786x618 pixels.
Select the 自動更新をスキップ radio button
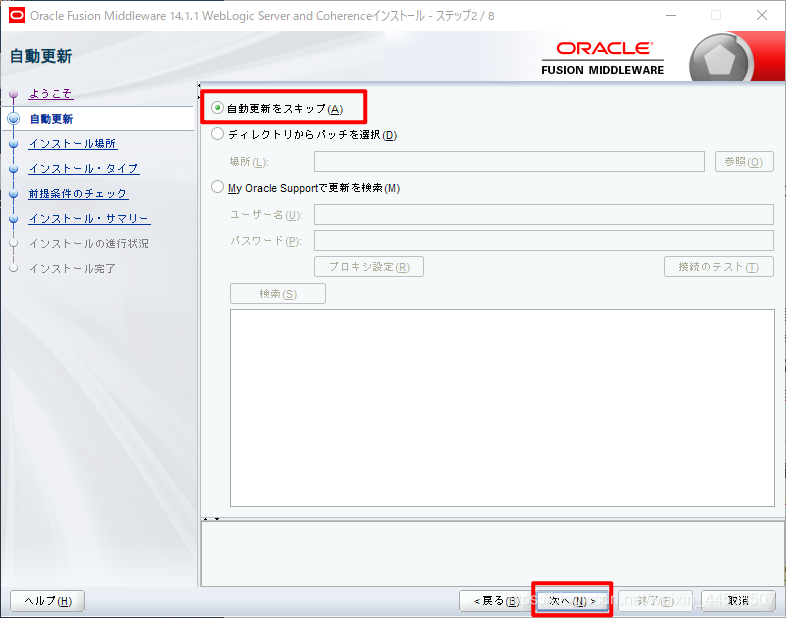point(217,108)
